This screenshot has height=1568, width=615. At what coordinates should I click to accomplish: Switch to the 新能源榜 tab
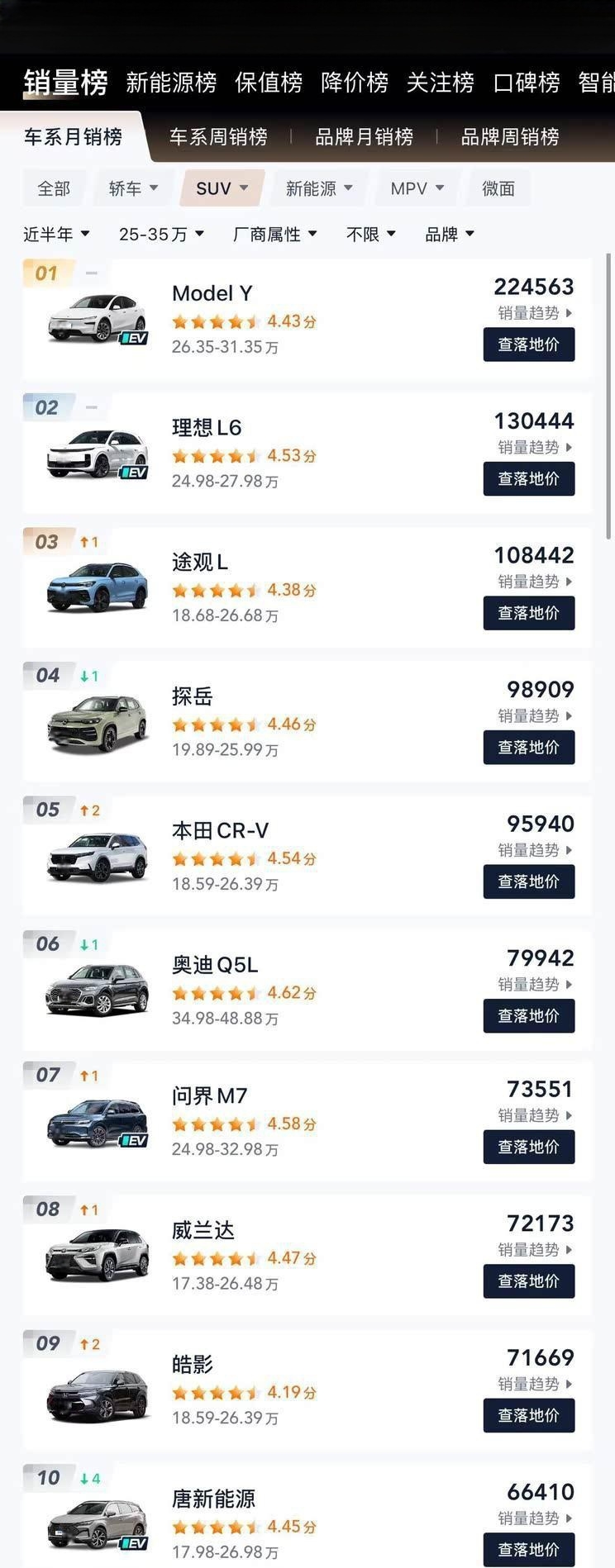tap(171, 82)
